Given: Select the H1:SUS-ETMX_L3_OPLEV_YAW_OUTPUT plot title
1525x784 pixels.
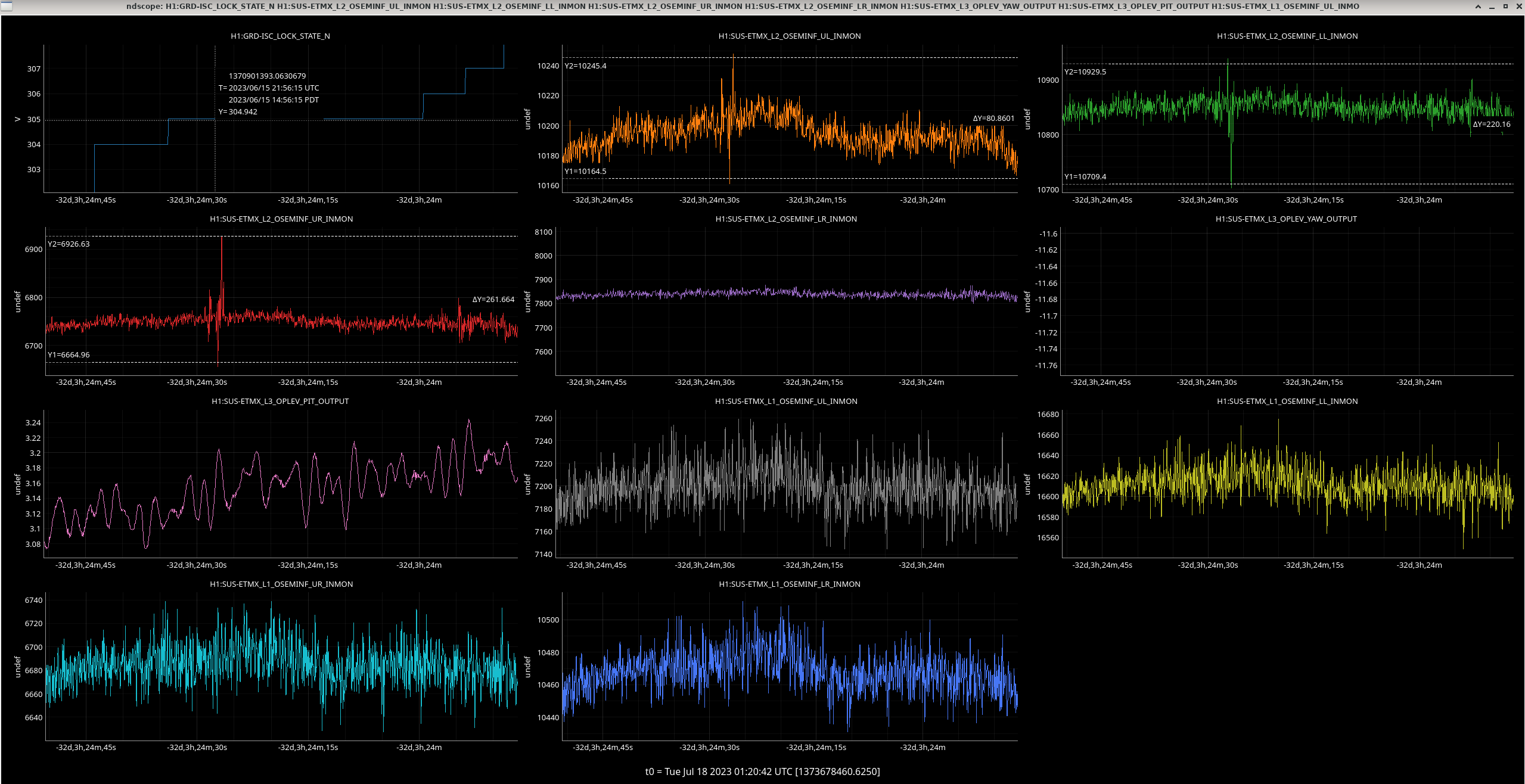Looking at the screenshot, I should [x=1286, y=219].
